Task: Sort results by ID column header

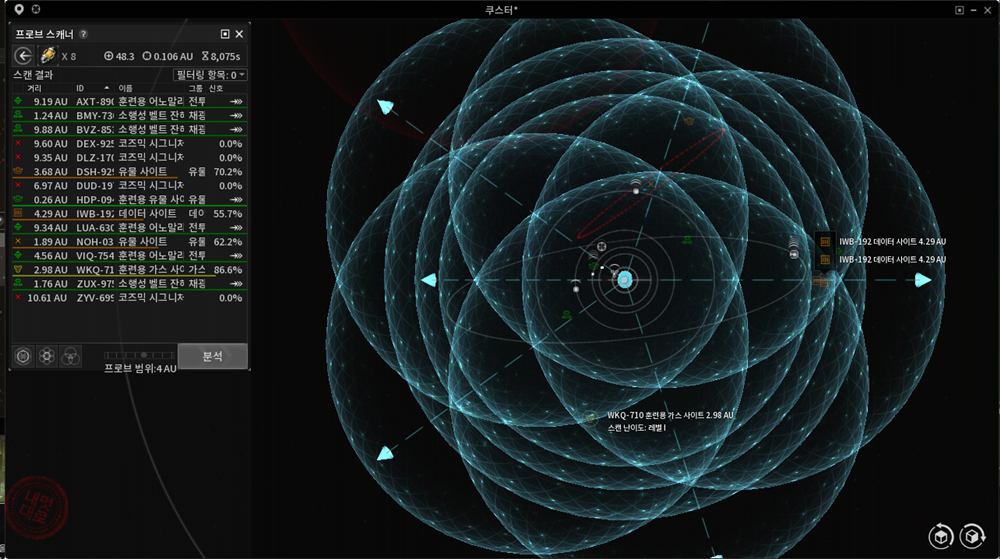Action: click(80, 89)
